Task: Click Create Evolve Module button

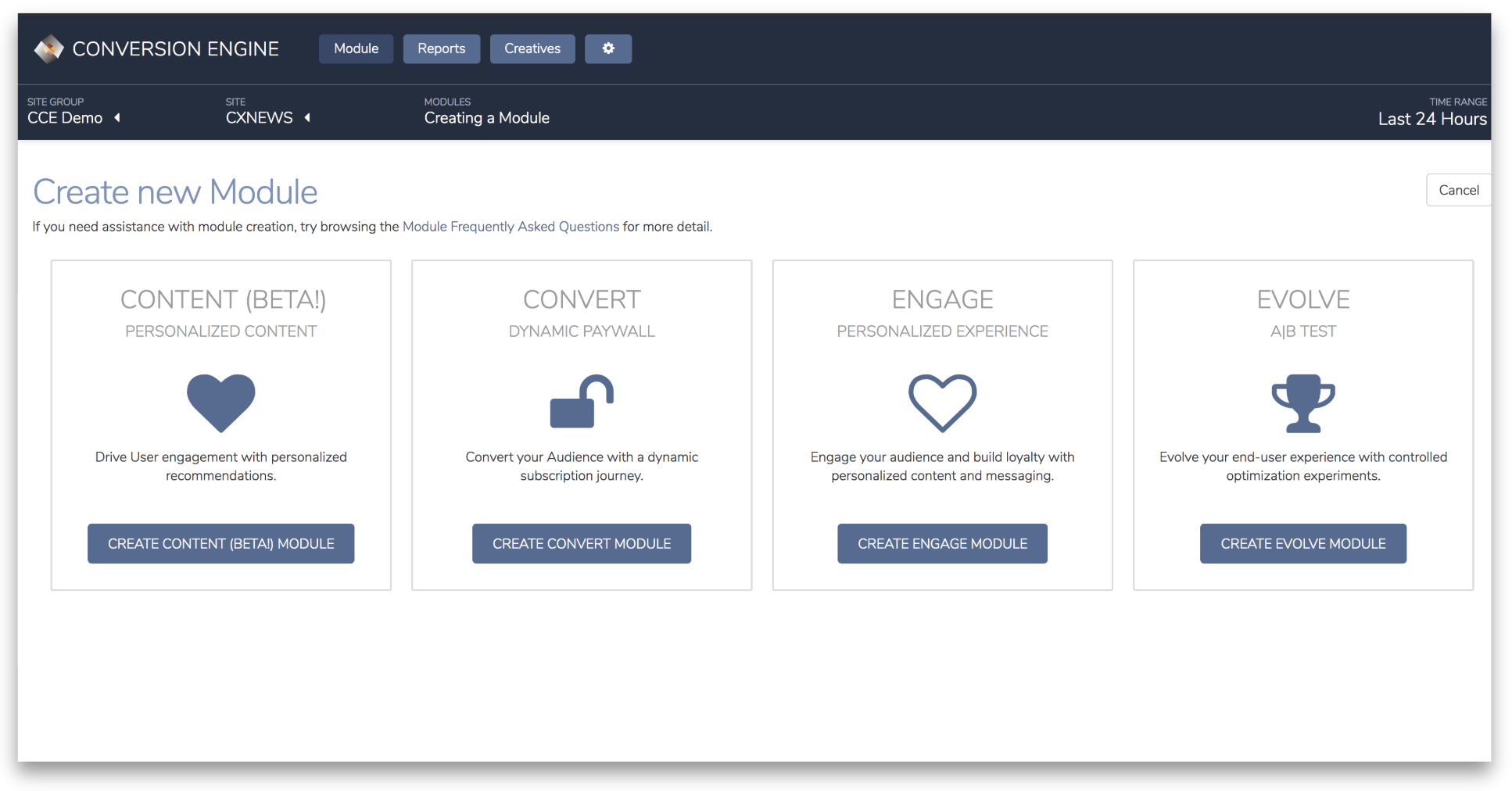Action: [1303, 543]
